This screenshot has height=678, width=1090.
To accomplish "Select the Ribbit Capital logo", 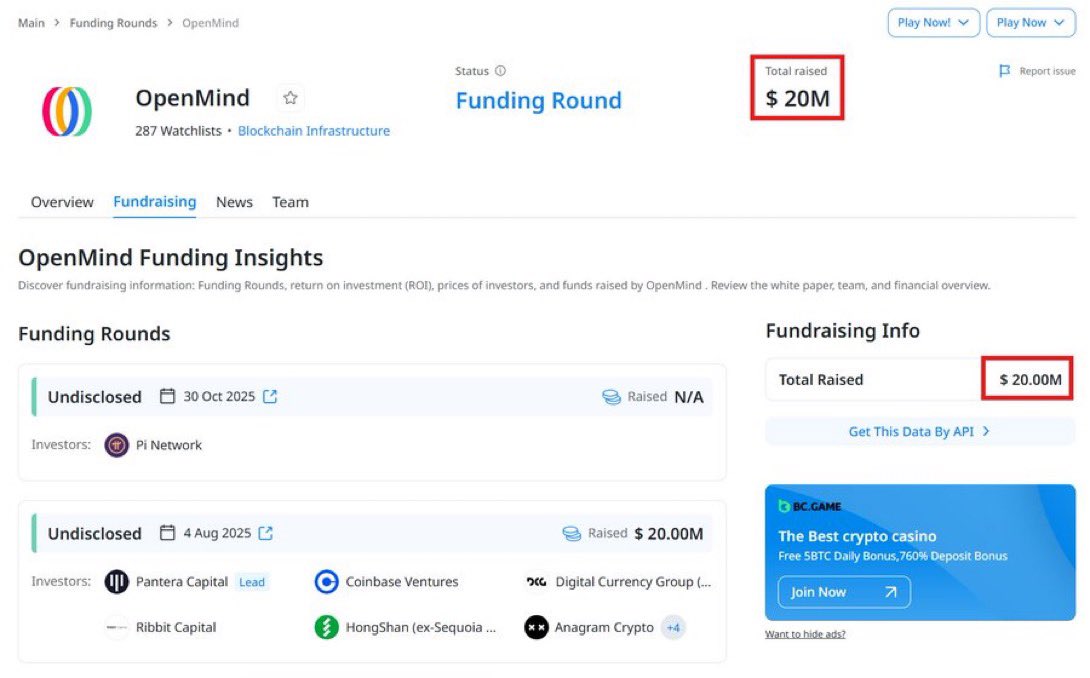I will [x=116, y=627].
